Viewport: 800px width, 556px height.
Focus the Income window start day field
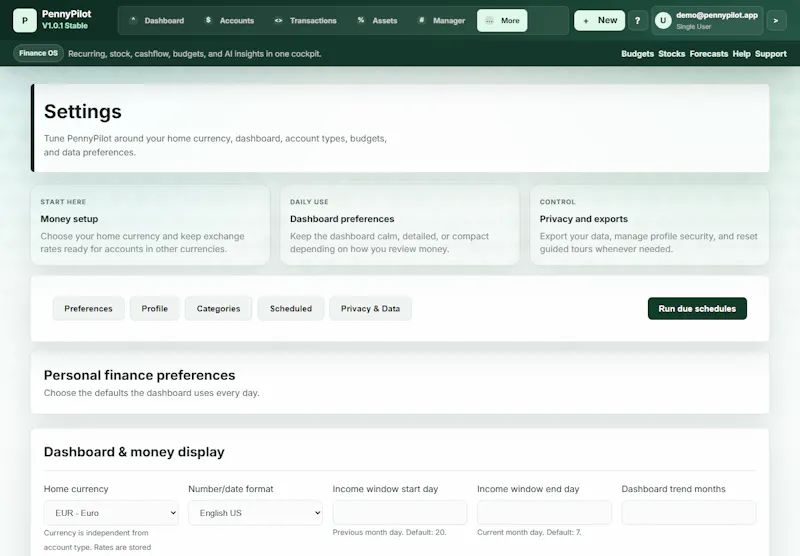click(400, 512)
